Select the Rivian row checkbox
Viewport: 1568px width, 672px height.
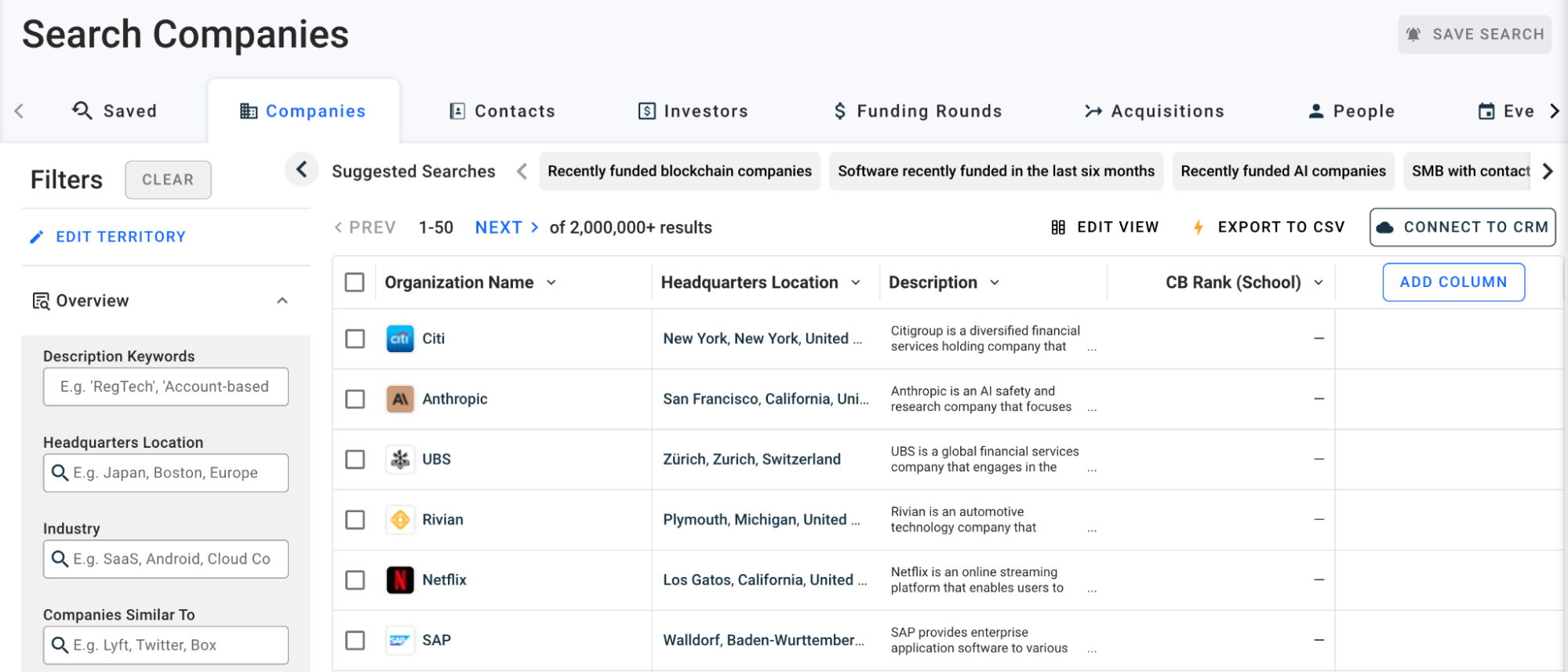click(x=355, y=520)
